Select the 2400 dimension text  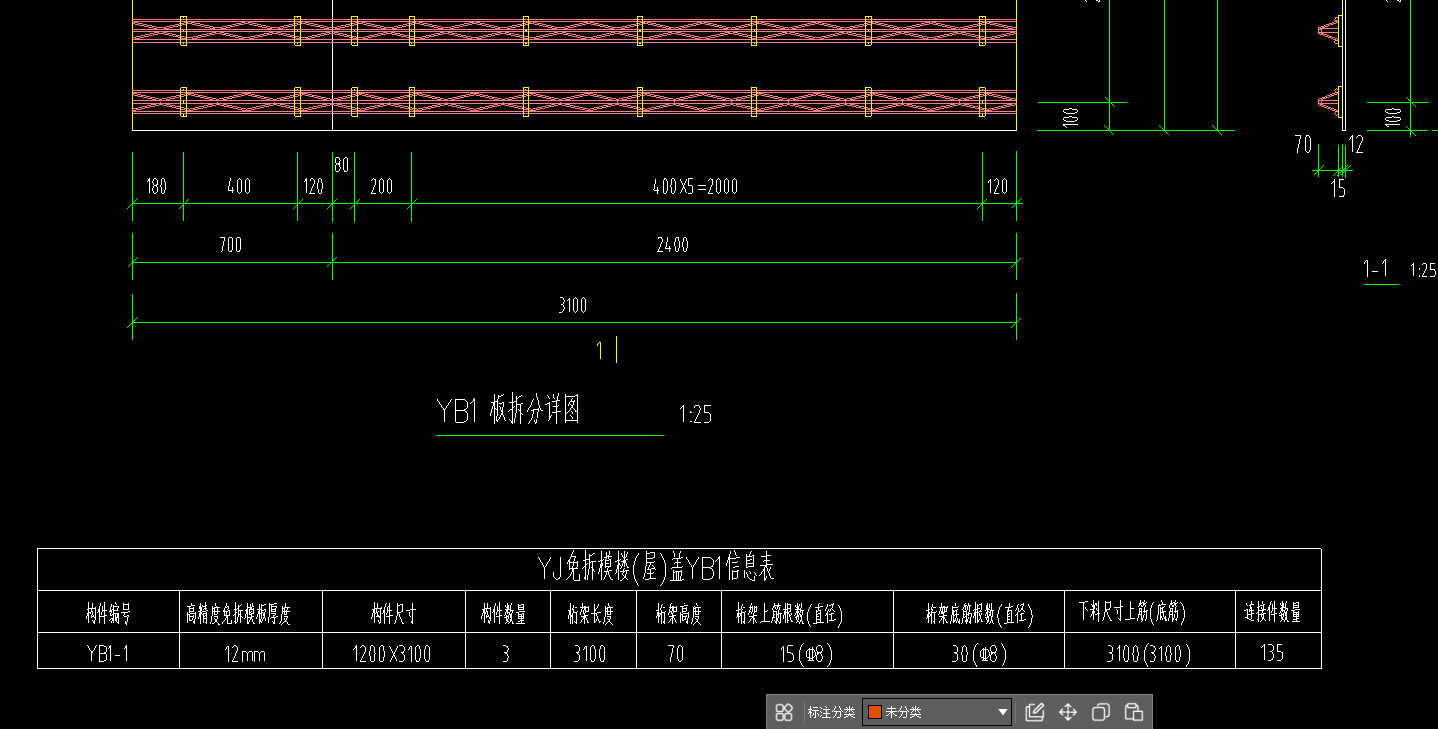672,245
